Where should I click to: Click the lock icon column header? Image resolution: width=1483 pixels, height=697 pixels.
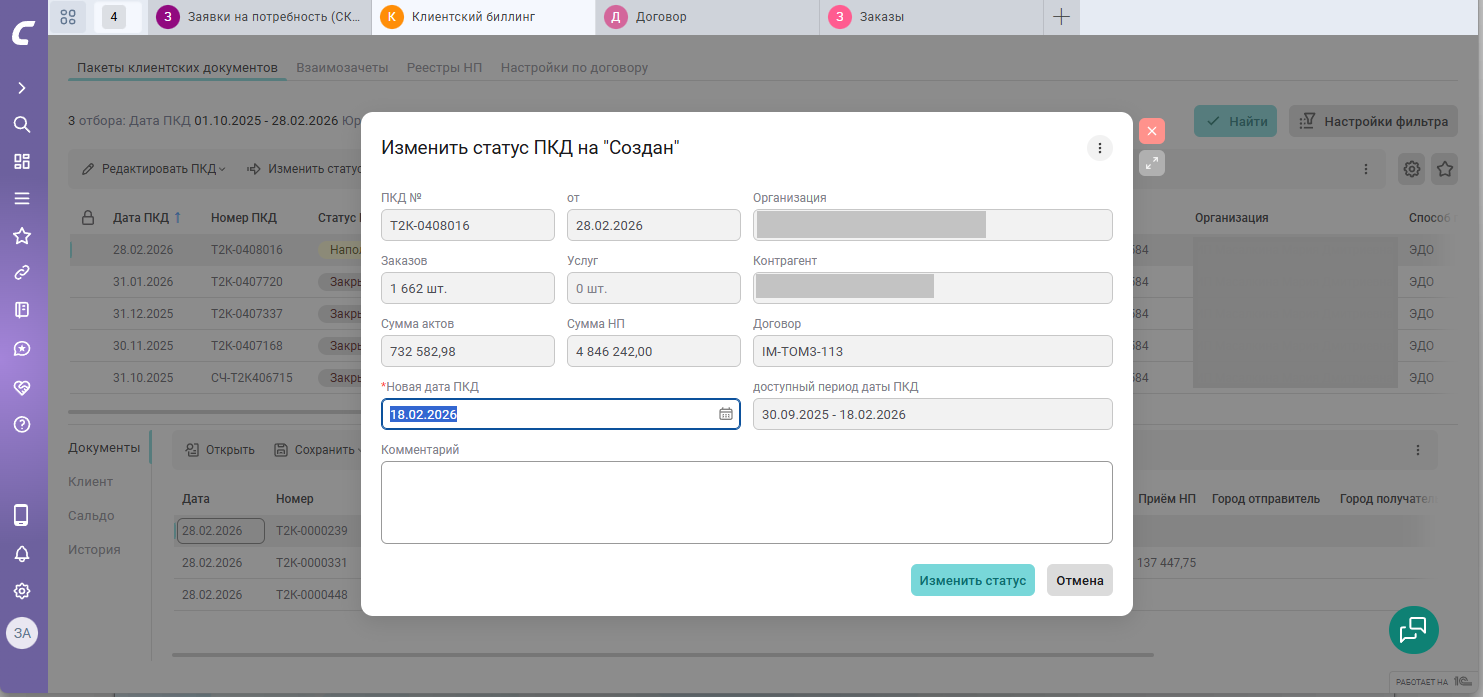(x=88, y=217)
